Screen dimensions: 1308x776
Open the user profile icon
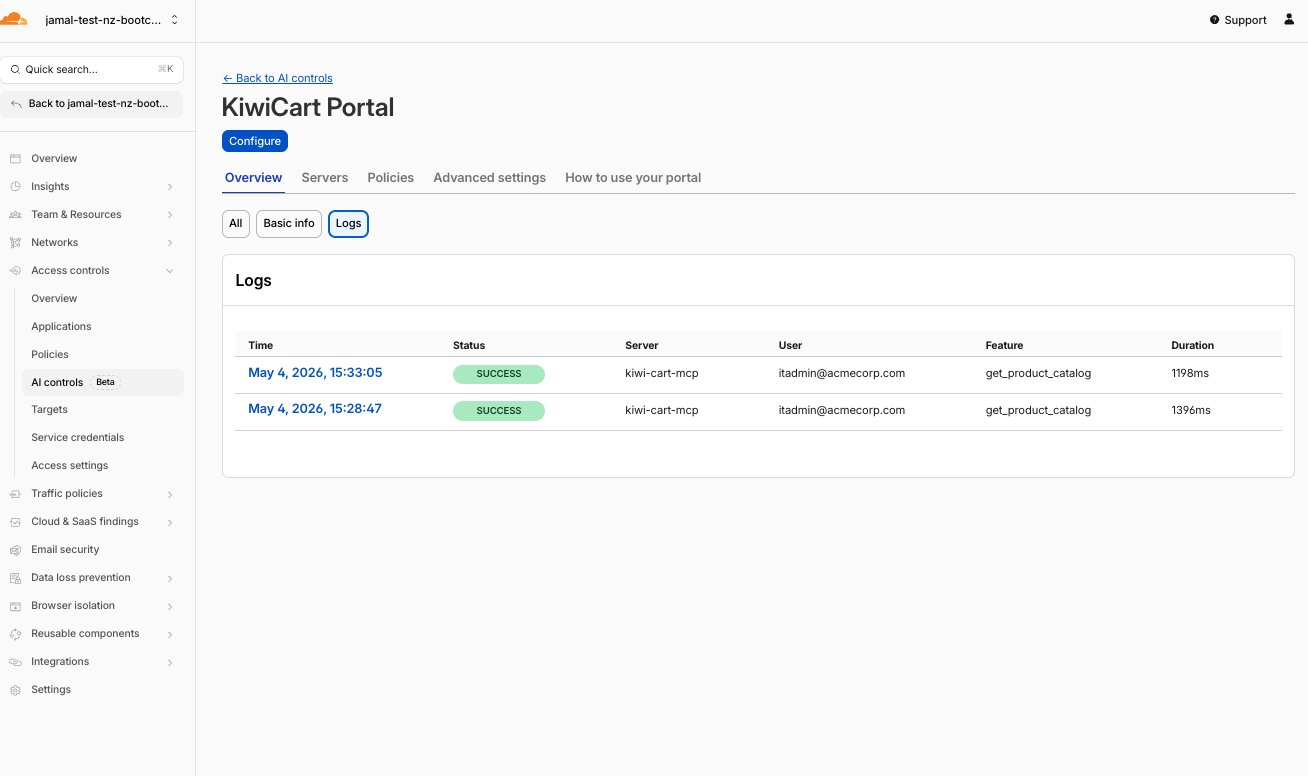(1289, 20)
